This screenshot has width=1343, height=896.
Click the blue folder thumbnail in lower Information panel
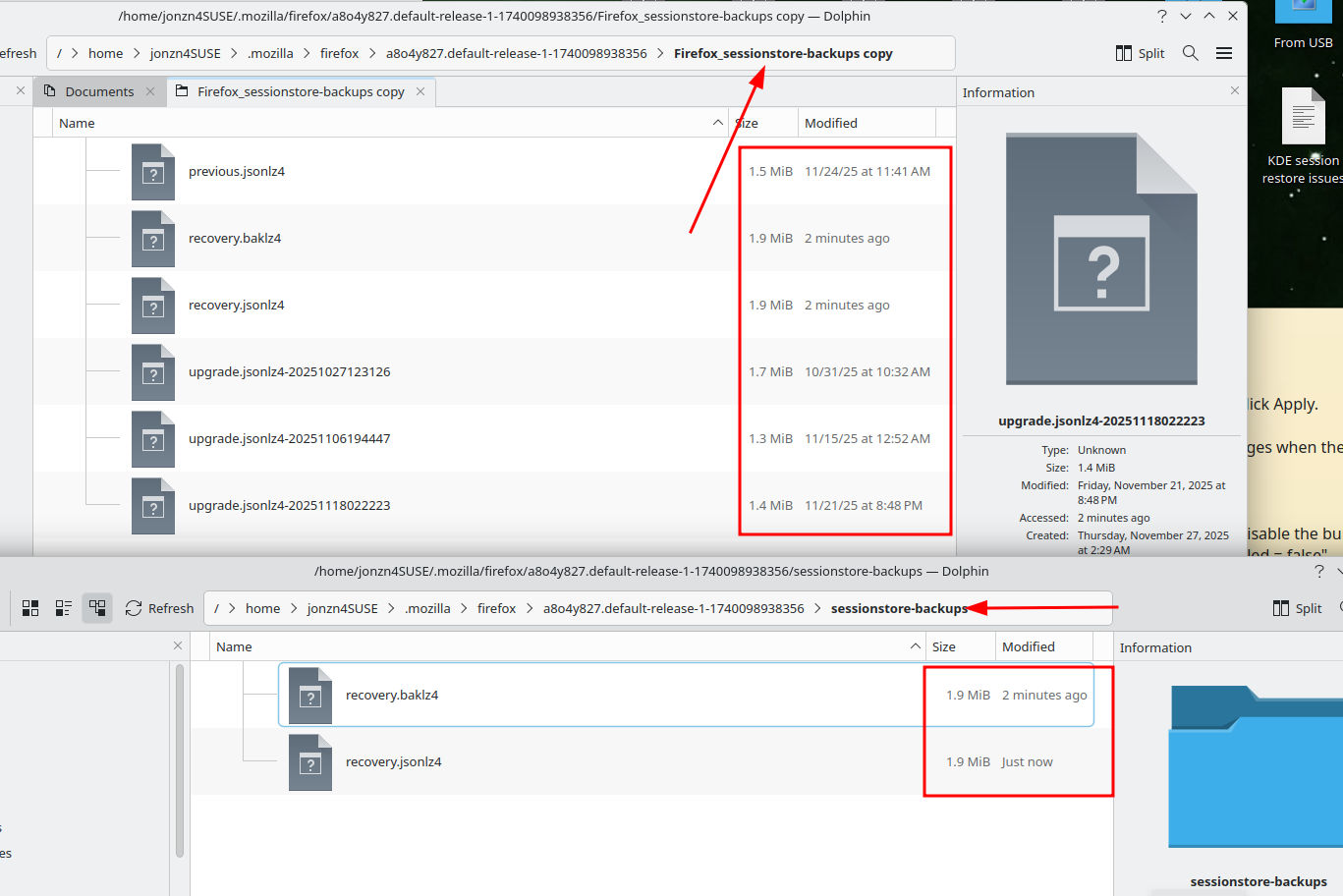[1256, 766]
